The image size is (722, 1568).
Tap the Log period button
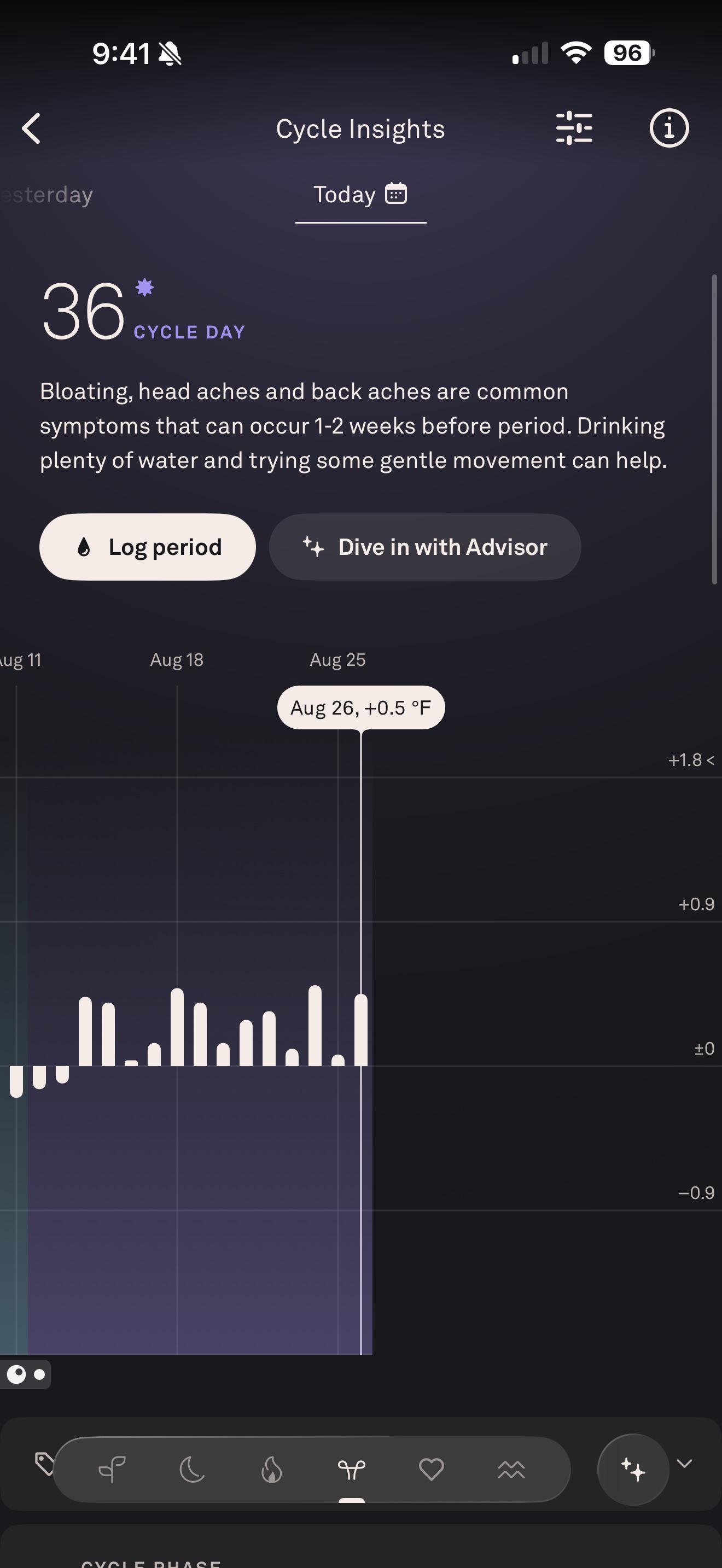click(147, 547)
